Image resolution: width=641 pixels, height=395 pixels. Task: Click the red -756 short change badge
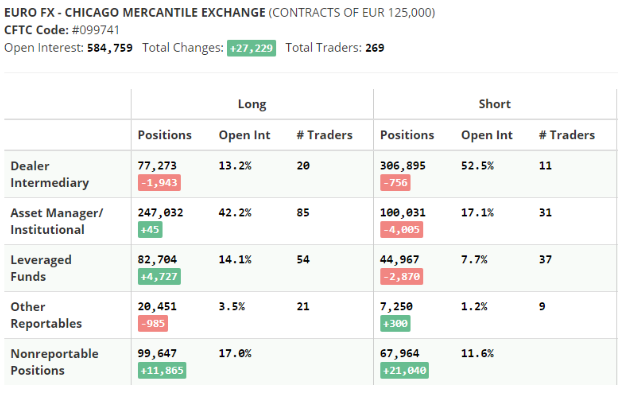click(x=395, y=183)
